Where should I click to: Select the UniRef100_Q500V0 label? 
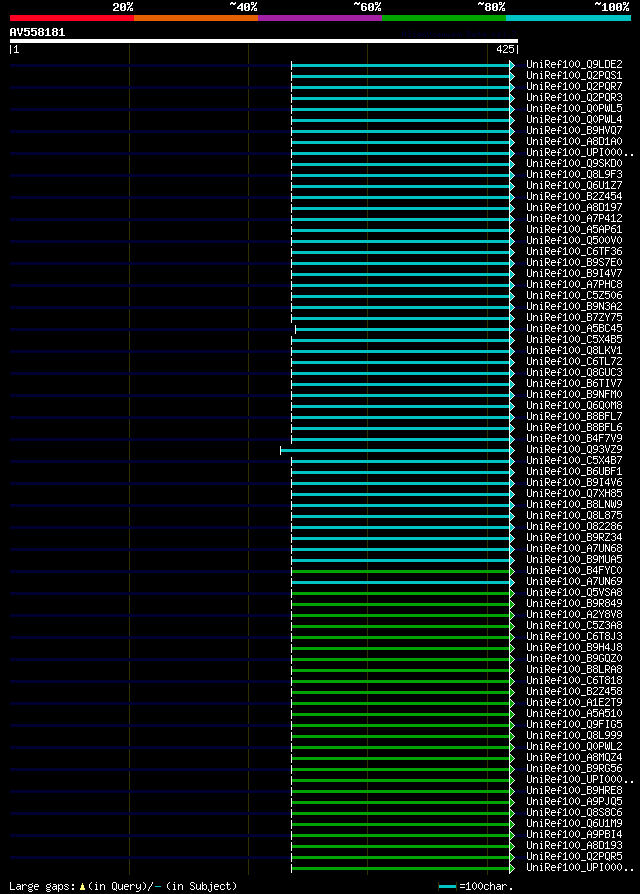pyautogui.click(x=574, y=241)
